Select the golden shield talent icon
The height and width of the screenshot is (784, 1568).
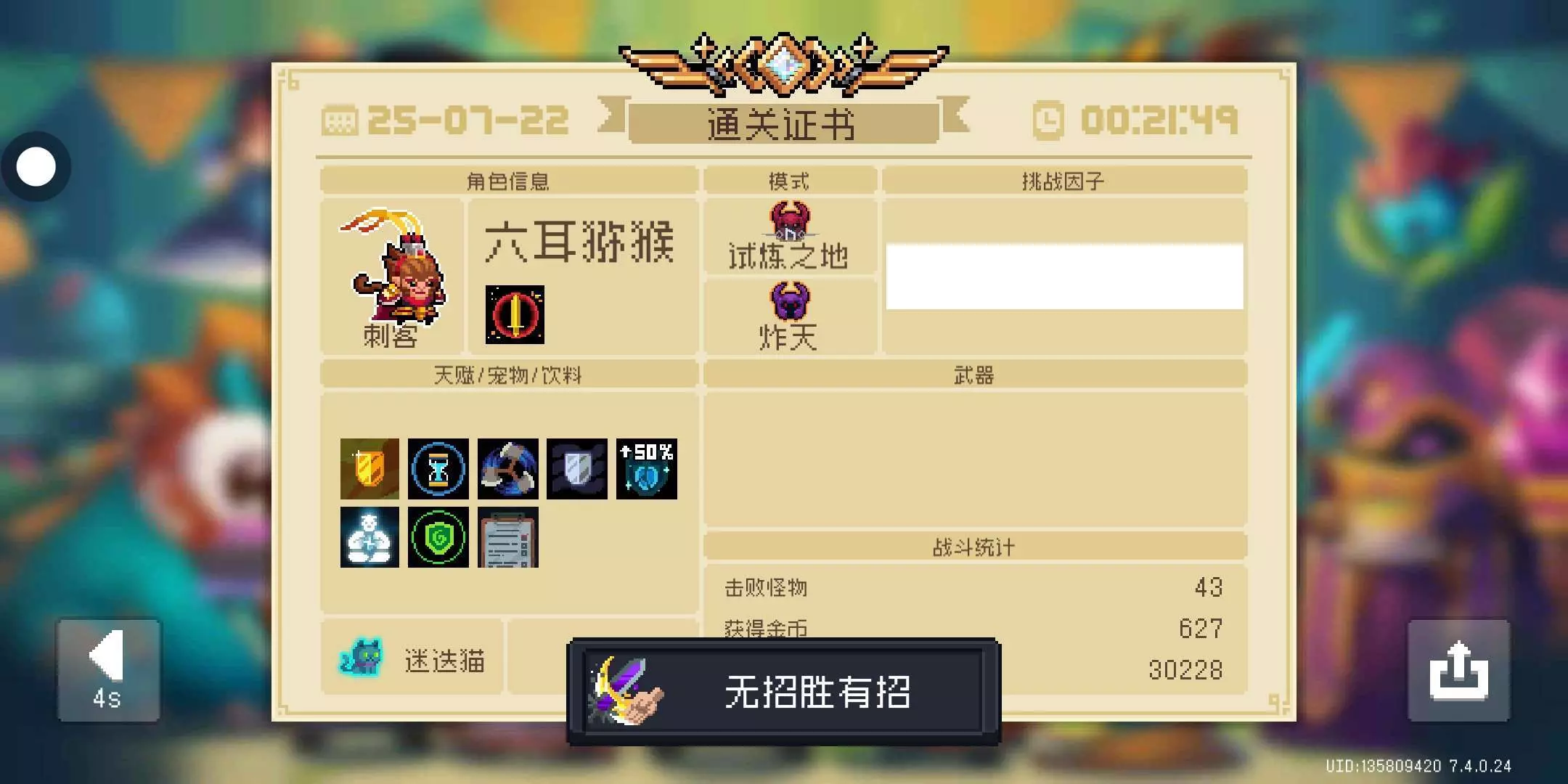pos(369,469)
